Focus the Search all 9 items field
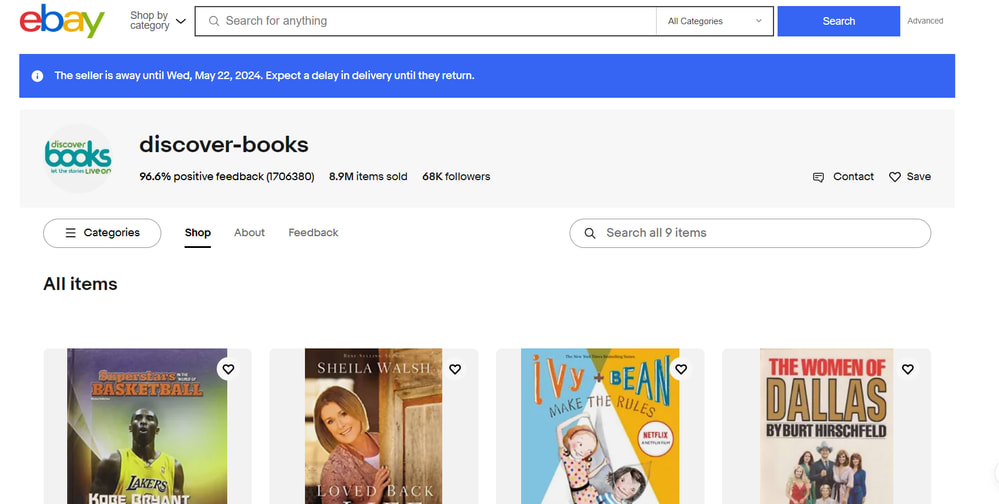This screenshot has height=504, width=999. click(x=750, y=233)
